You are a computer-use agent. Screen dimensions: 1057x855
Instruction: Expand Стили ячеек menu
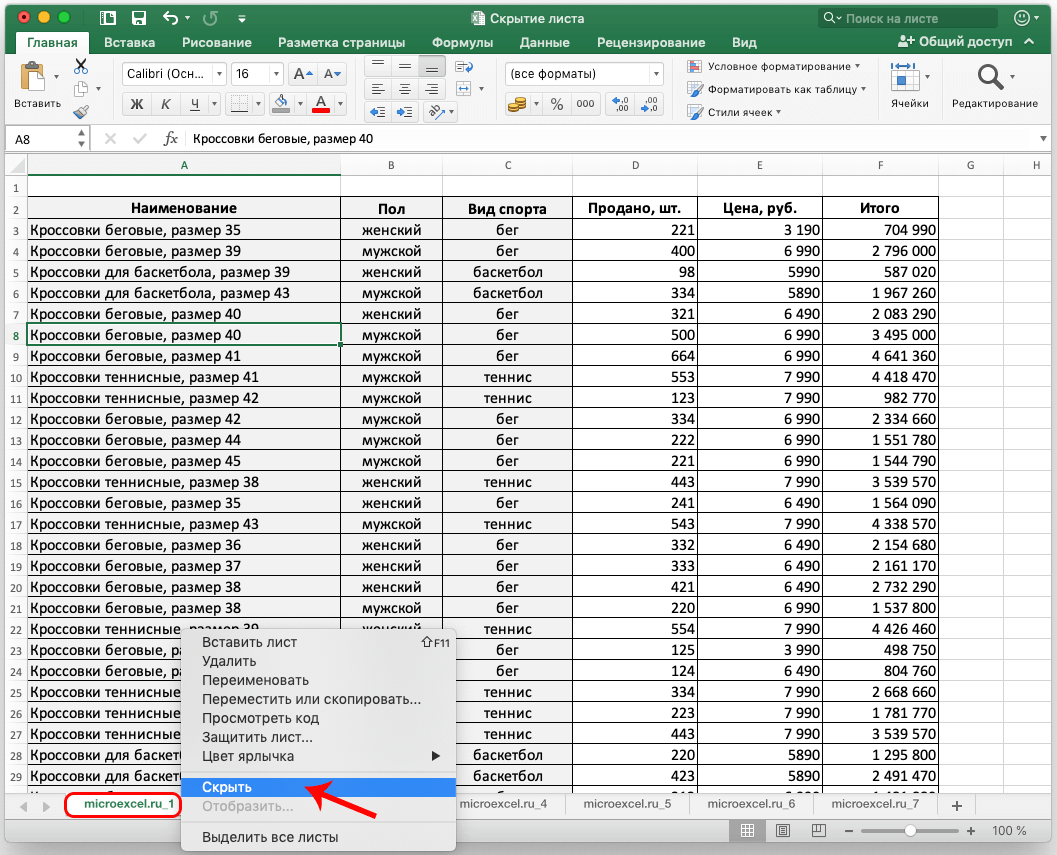(734, 112)
